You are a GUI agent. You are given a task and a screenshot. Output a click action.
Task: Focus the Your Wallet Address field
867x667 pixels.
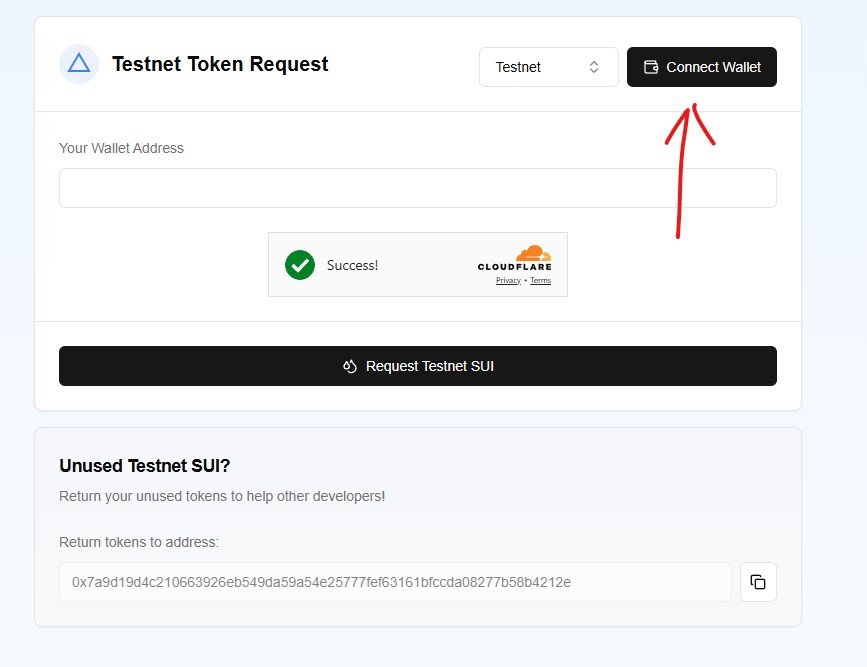(x=418, y=188)
